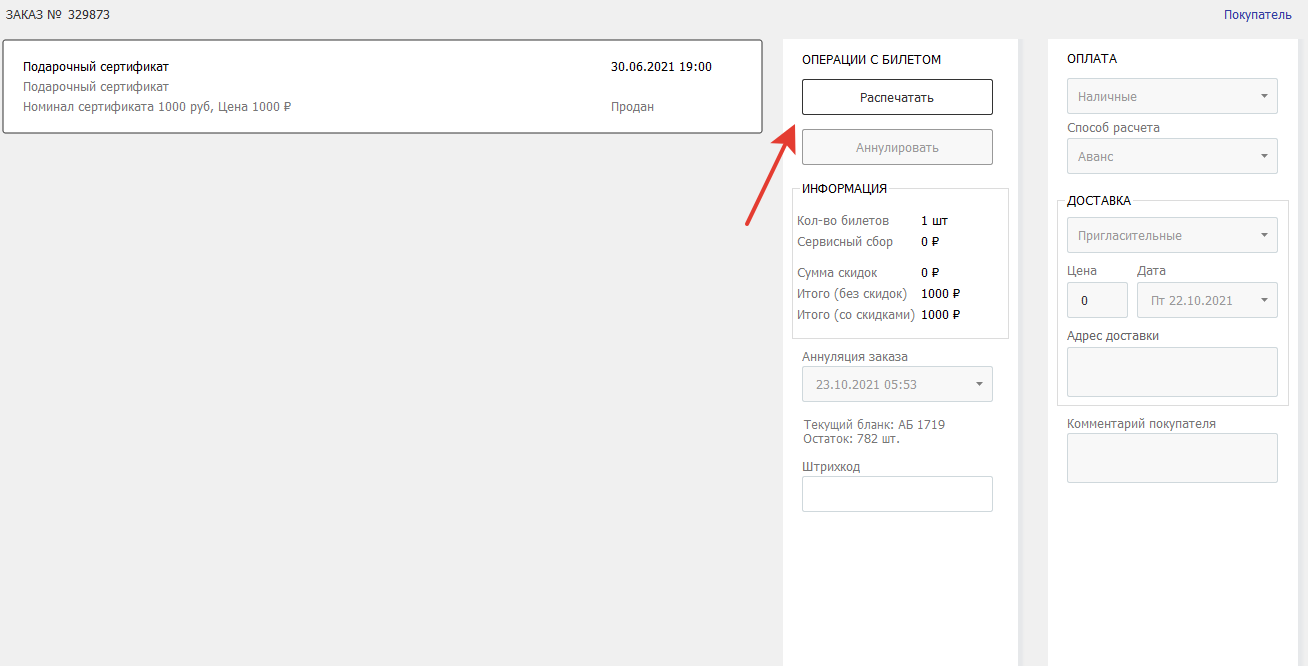Open the Покупатель link
Image resolution: width=1308 pixels, height=666 pixels.
pyautogui.click(x=1257, y=15)
